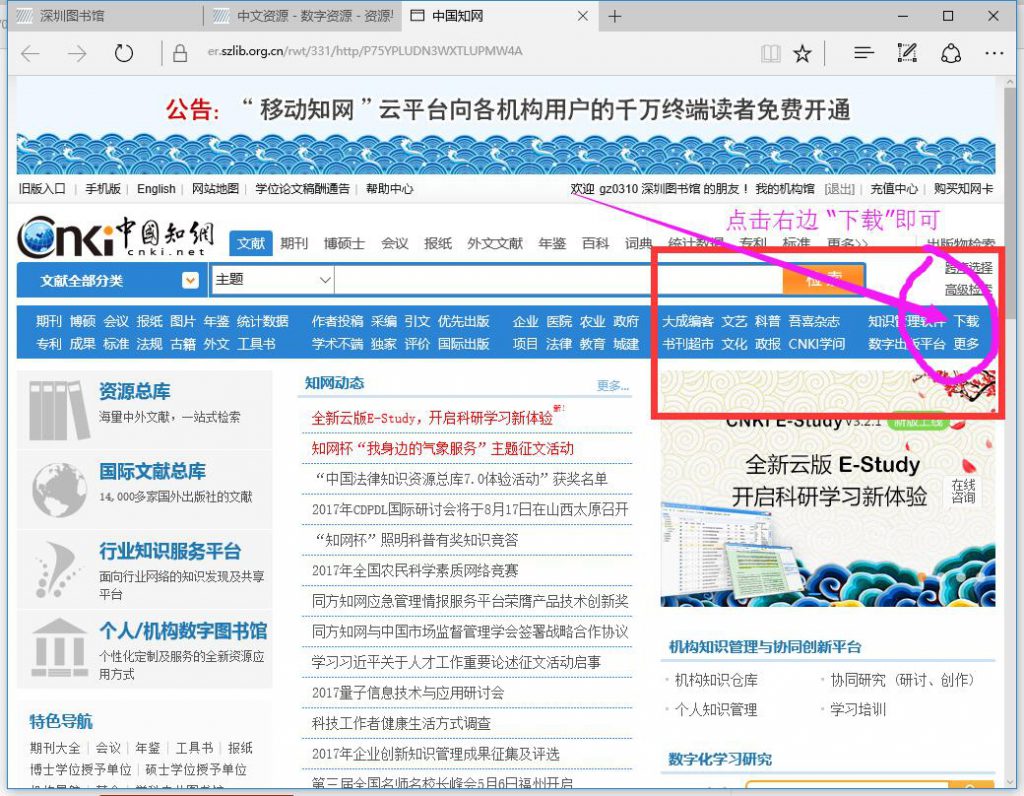Image resolution: width=1024 pixels, height=796 pixels.
Task: Expand the 主题 search field dropdown
Action: (x=324, y=281)
